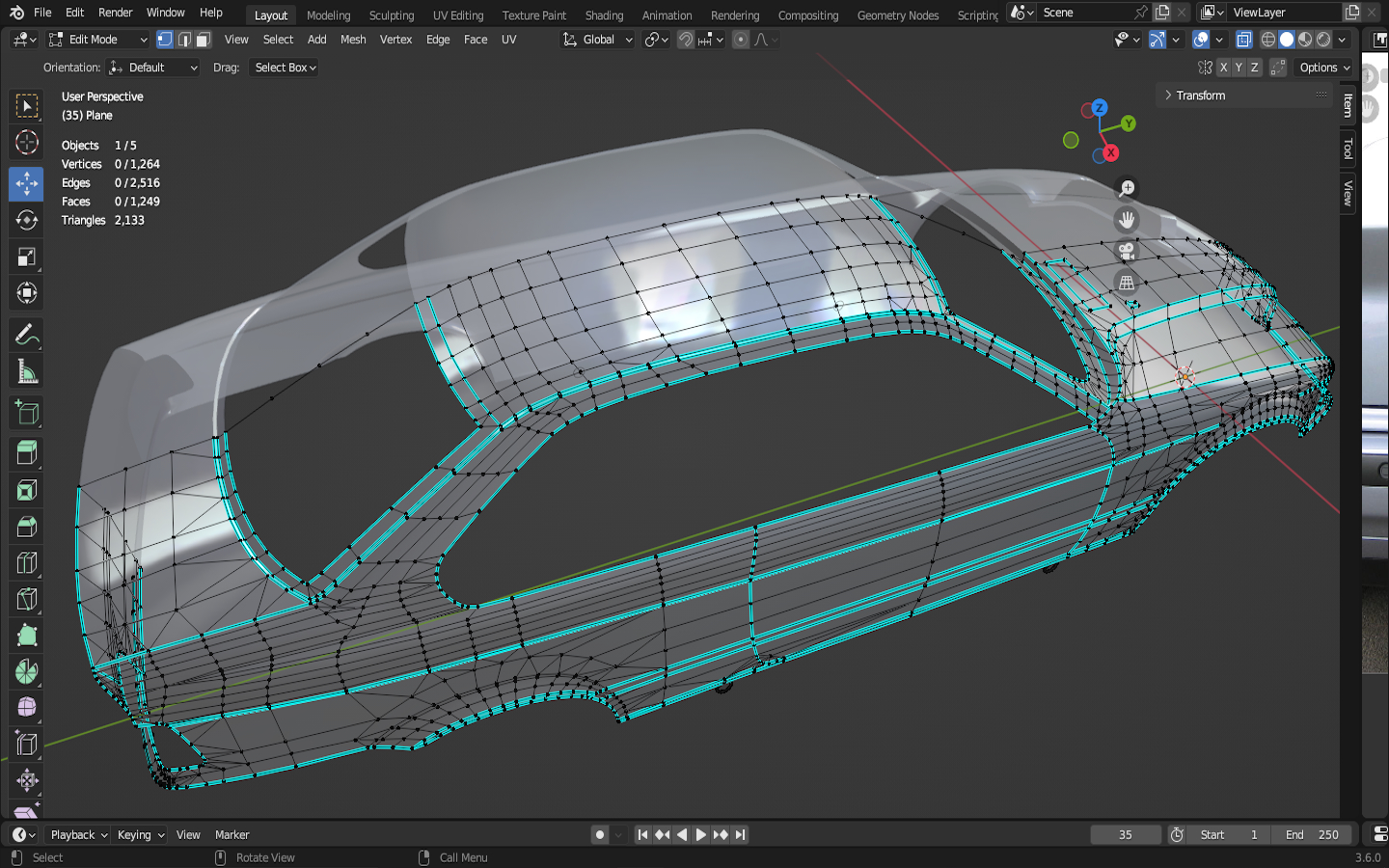Image resolution: width=1389 pixels, height=868 pixels.
Task: Select the Scale tool
Action: tap(26, 257)
